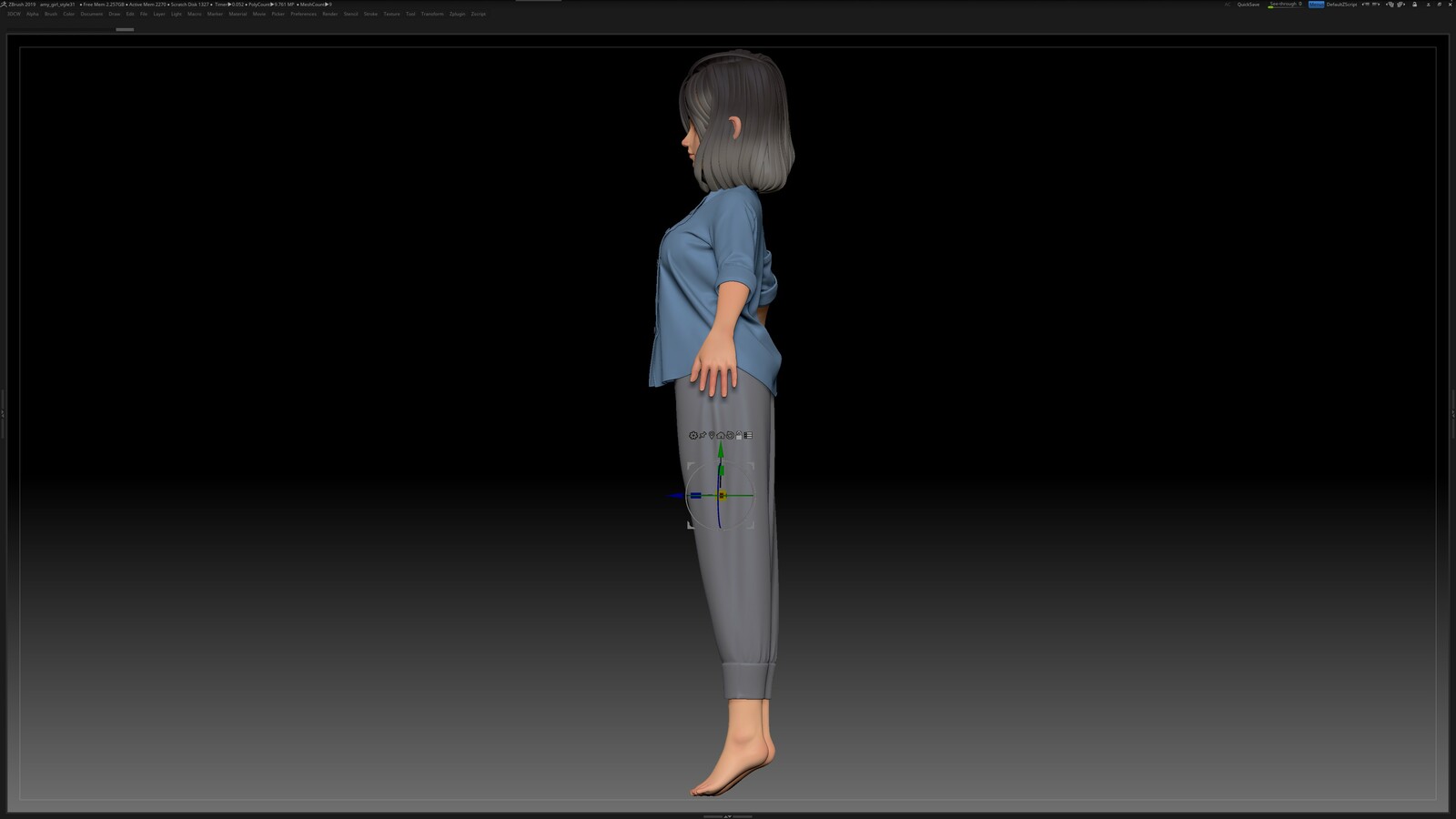Open gizmo customize gear icon

693,435
